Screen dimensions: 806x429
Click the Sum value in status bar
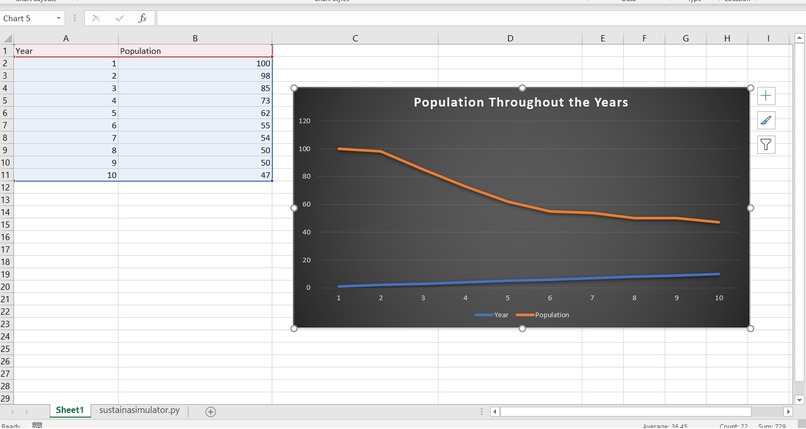tap(772, 426)
